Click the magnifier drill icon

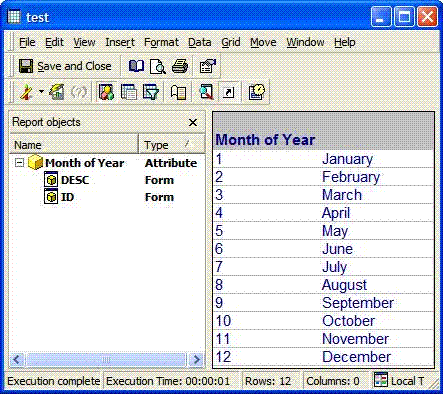point(206,92)
